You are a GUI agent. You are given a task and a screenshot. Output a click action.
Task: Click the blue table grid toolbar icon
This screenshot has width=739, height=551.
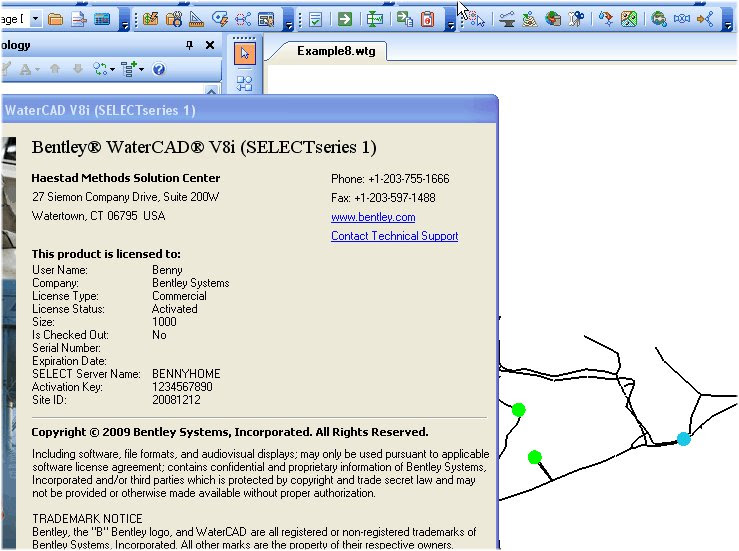[102, 19]
